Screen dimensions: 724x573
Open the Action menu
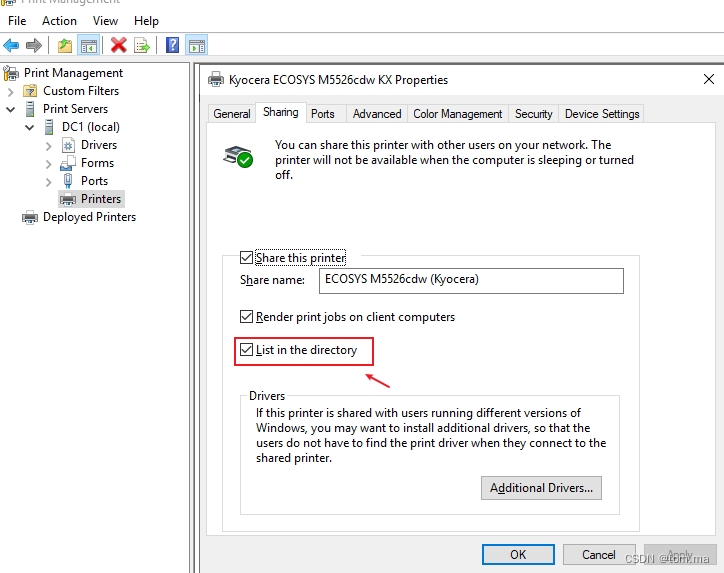(59, 21)
